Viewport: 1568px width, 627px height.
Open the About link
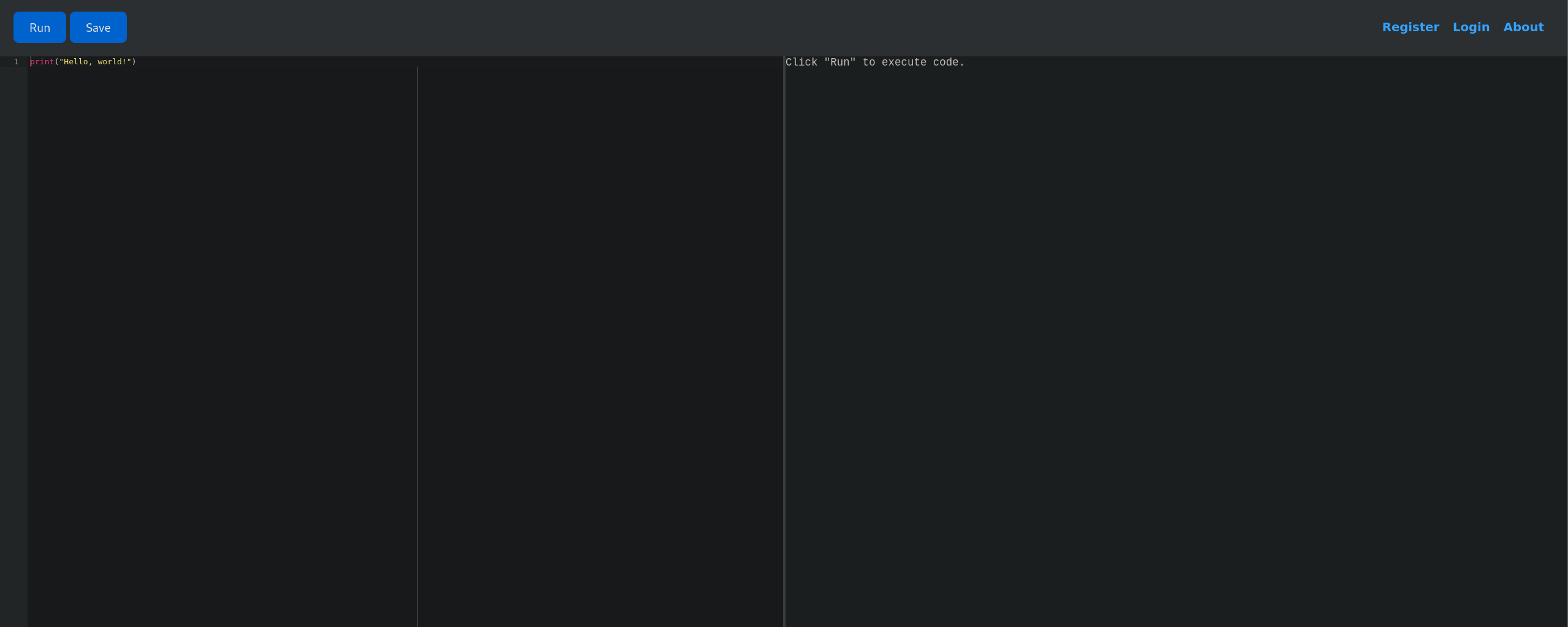pos(1523,27)
